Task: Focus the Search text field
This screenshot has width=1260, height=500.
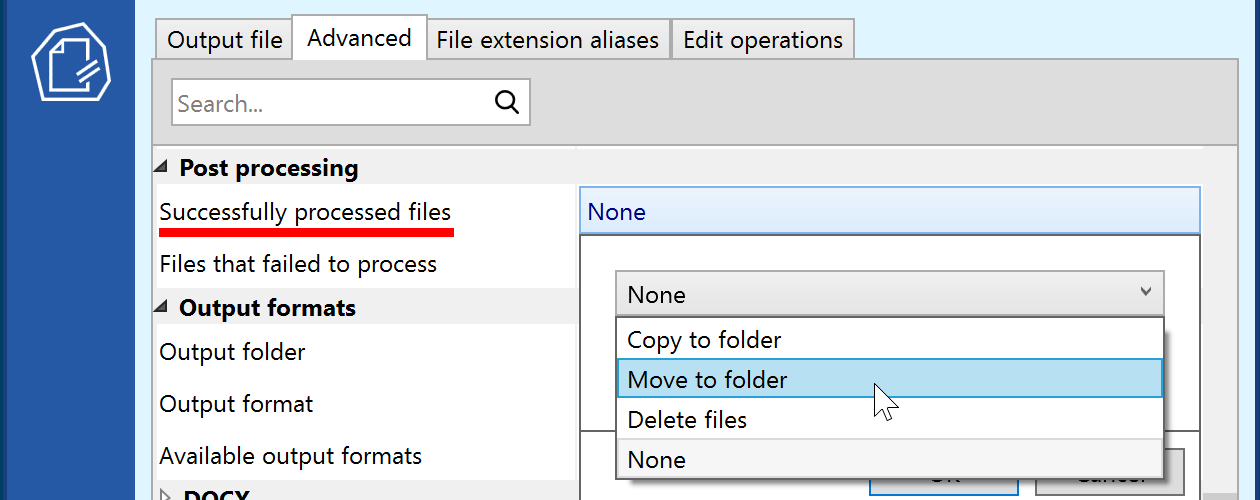Action: pos(332,103)
